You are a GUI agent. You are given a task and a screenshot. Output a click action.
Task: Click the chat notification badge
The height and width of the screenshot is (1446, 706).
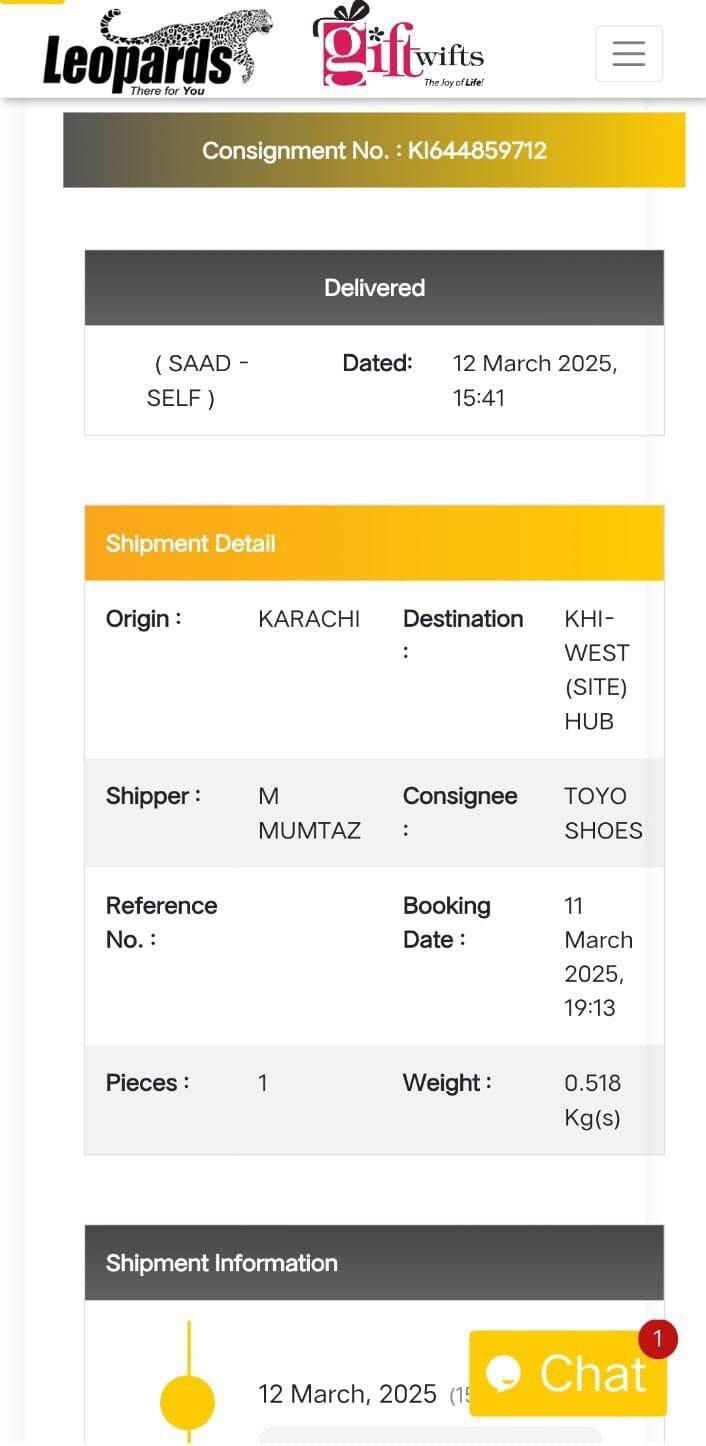click(658, 1338)
